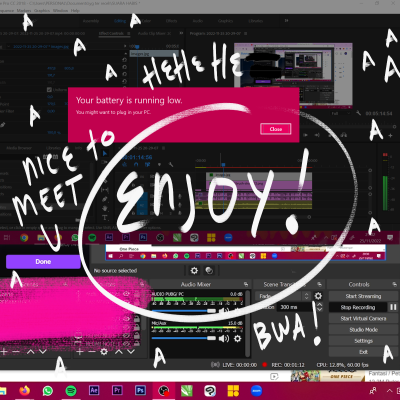Remove selected source with minus icon
The image size is (400, 400).
(x=92, y=352)
